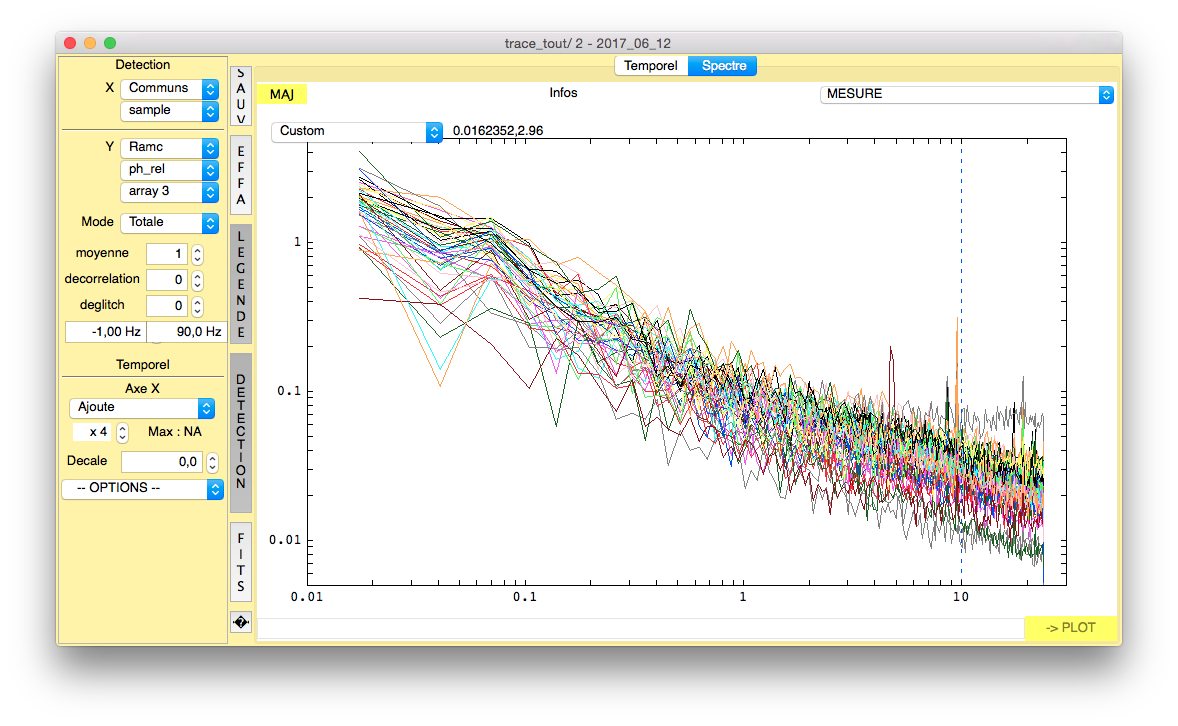
Task: Click the diamond question-mark icon button
Action: tap(240, 622)
